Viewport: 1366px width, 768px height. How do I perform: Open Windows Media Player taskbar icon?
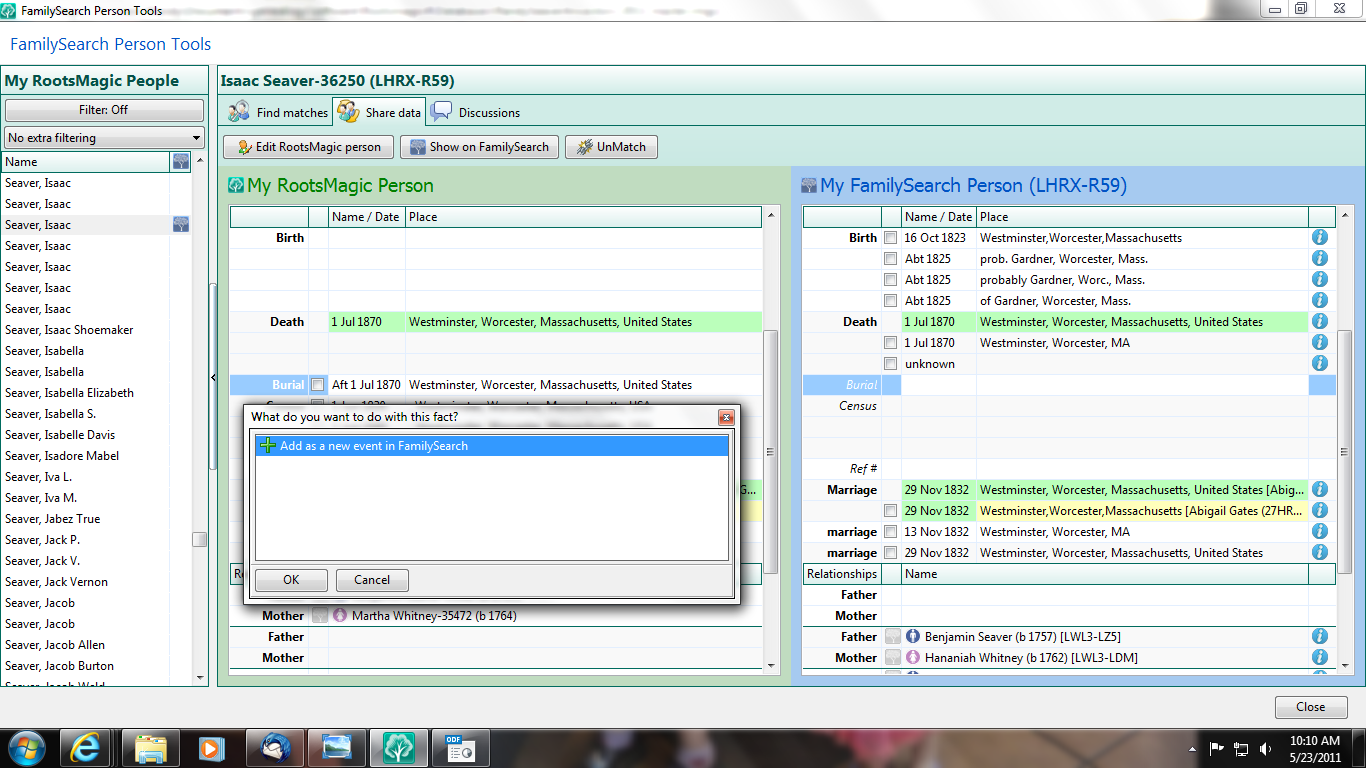(210, 748)
